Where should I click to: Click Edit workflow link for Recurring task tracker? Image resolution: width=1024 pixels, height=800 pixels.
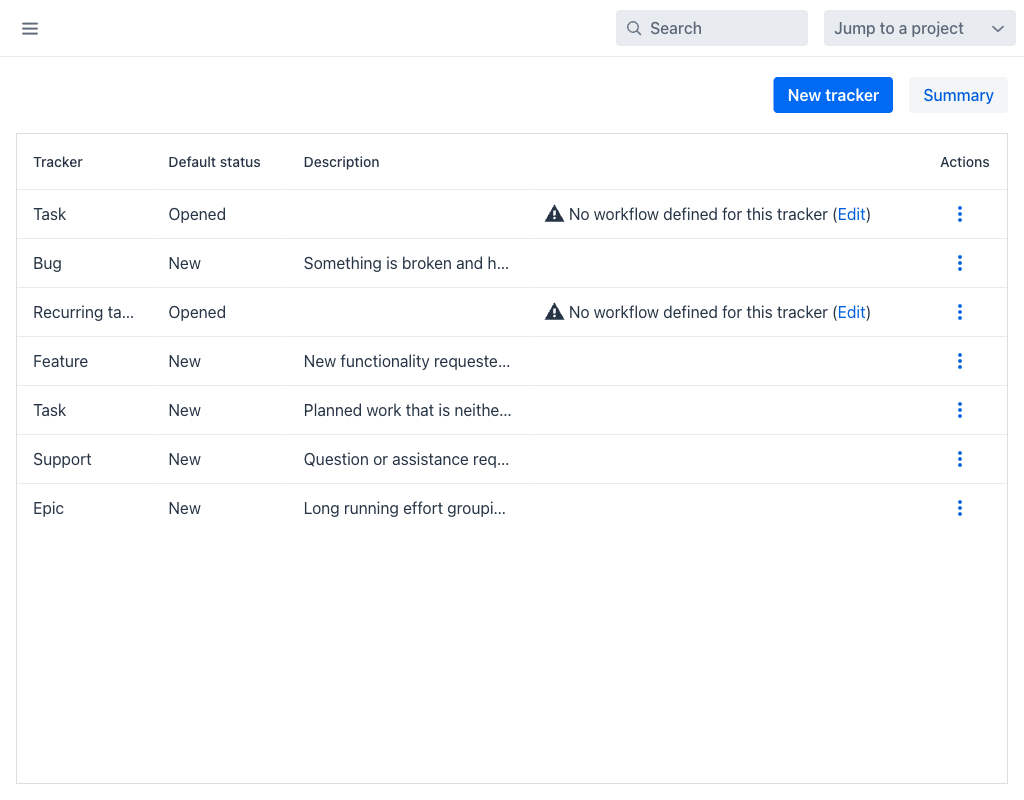(x=851, y=312)
